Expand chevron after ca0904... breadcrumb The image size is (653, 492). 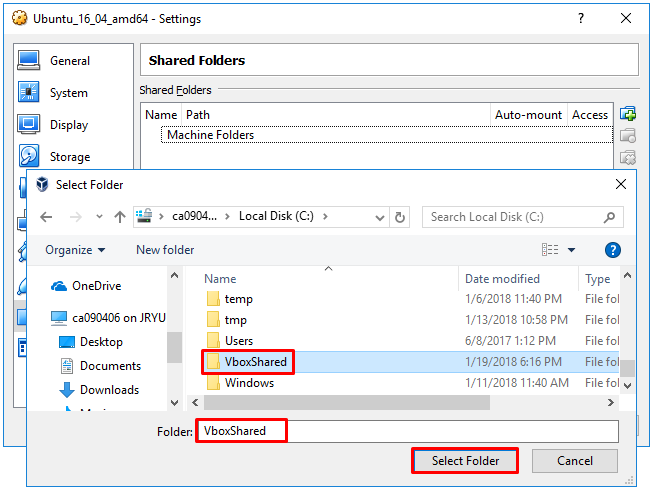[x=227, y=216]
